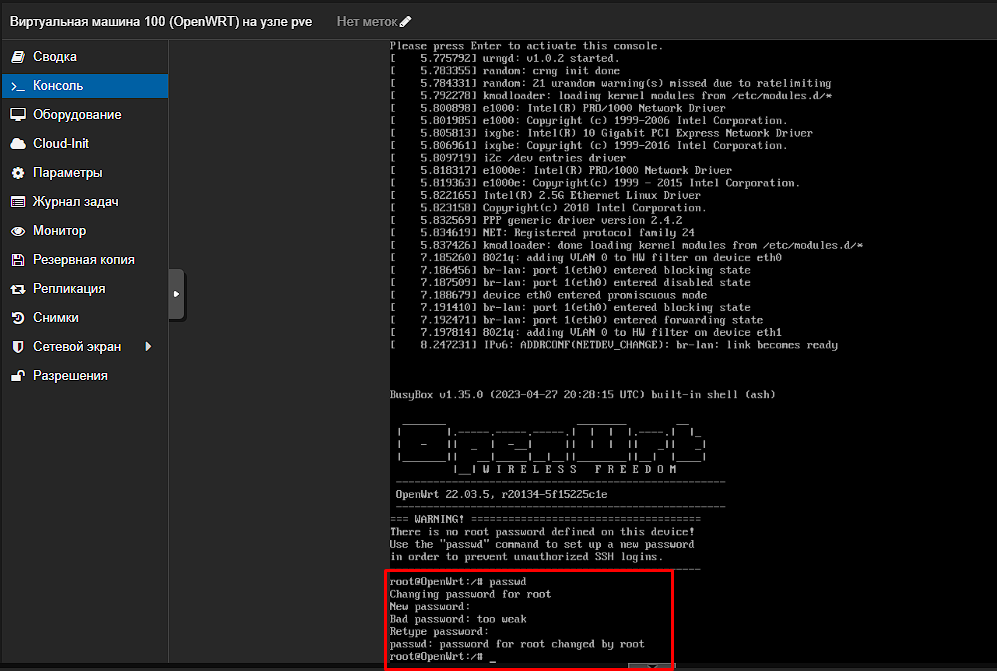Viewport: 997px width, 671px height.
Task: Click the Сводка notebook icon
Action: coord(18,57)
